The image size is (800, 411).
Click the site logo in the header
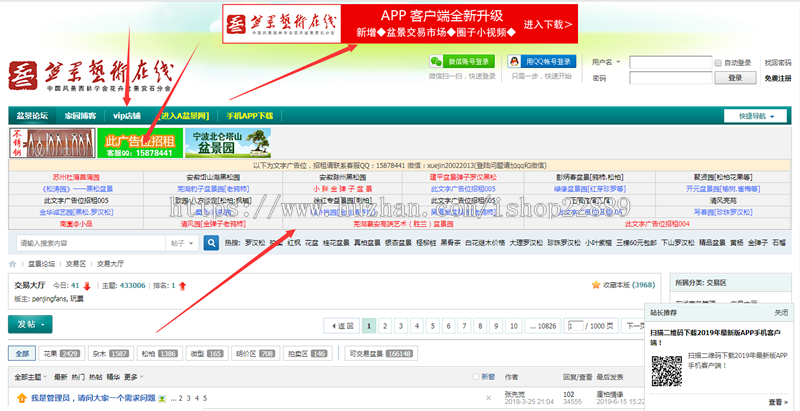90,75
